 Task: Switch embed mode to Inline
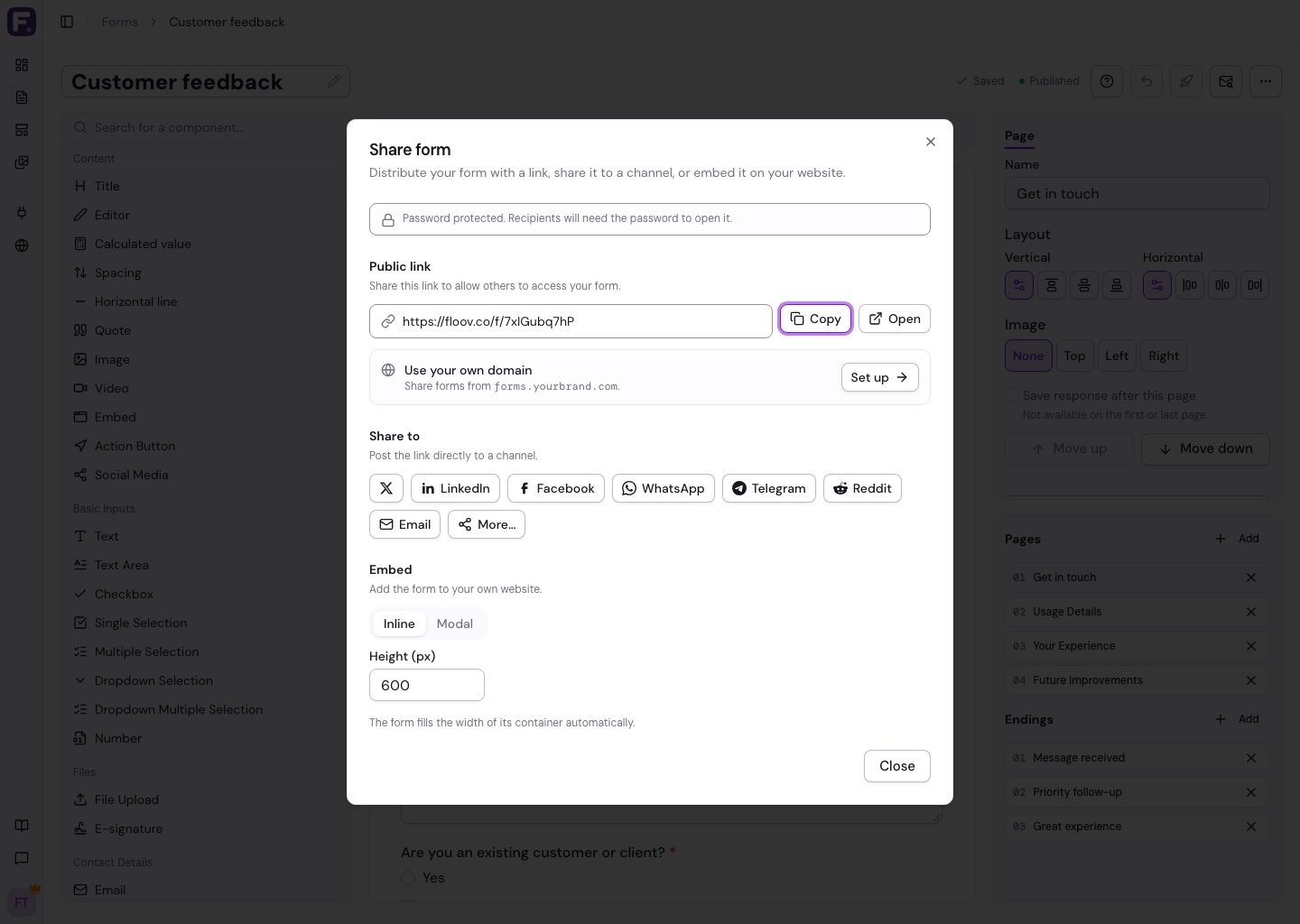coord(399,624)
